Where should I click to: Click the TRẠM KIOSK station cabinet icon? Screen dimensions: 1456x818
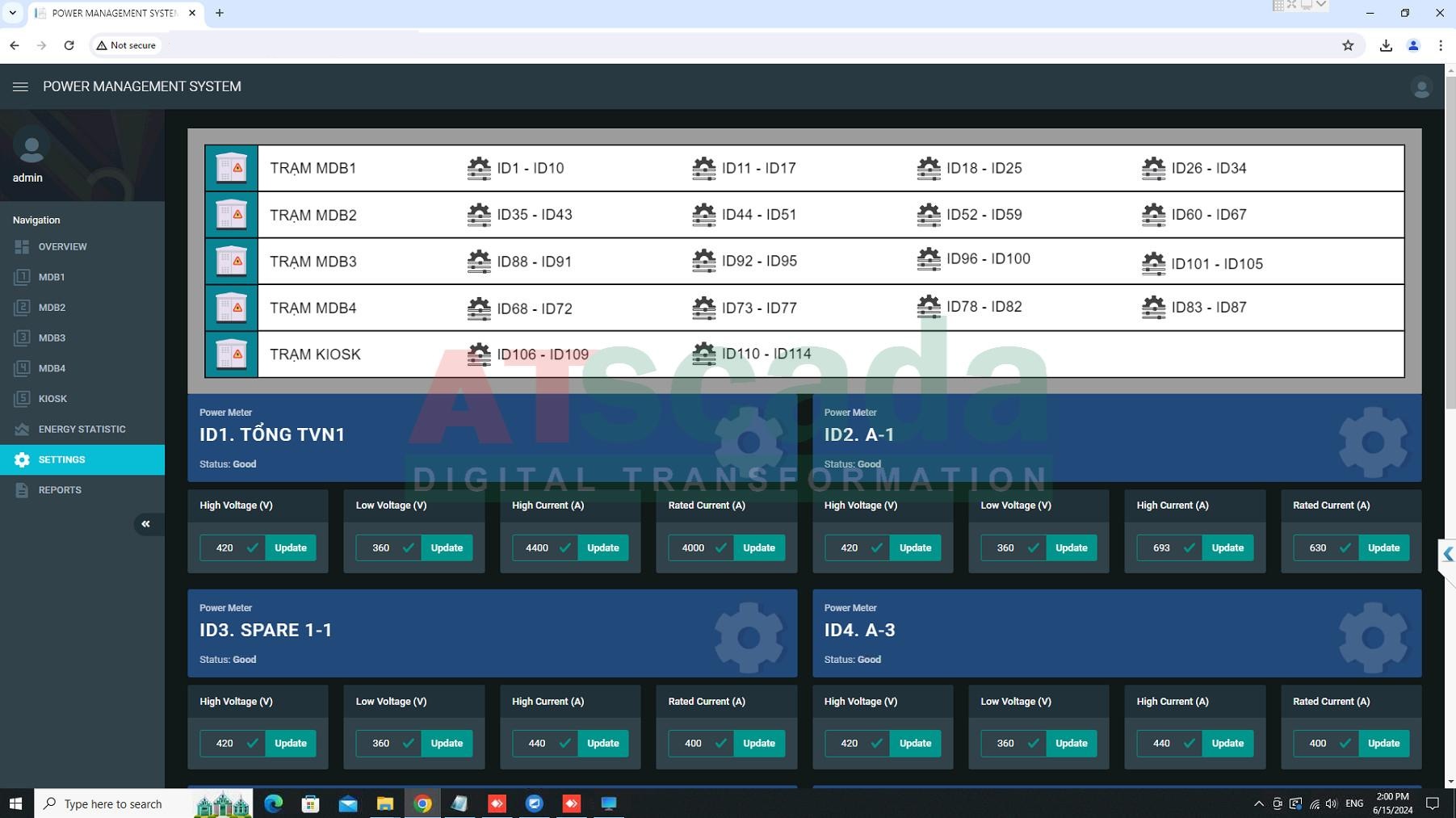click(x=231, y=354)
